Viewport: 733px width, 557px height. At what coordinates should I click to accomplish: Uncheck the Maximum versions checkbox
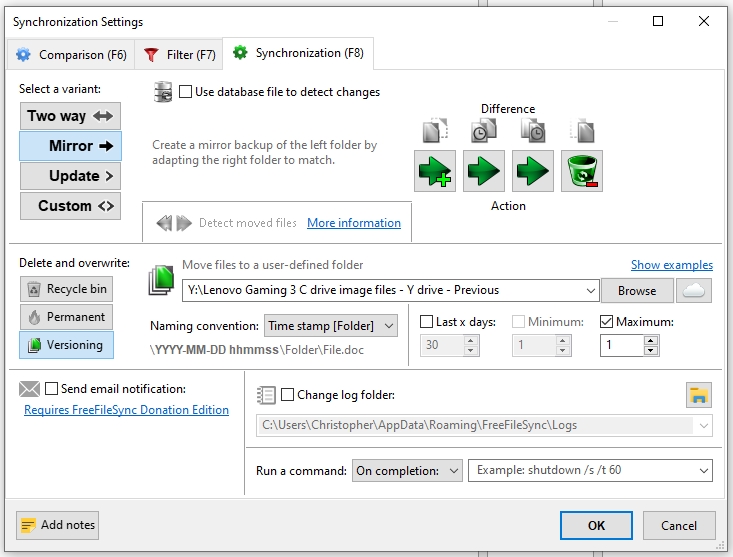(606, 321)
